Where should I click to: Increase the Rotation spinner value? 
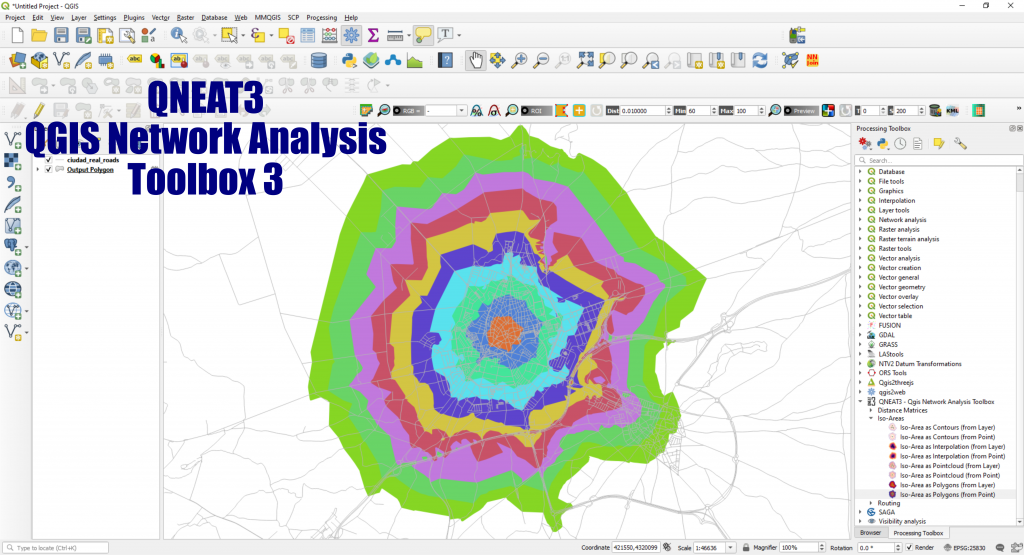[897, 545]
